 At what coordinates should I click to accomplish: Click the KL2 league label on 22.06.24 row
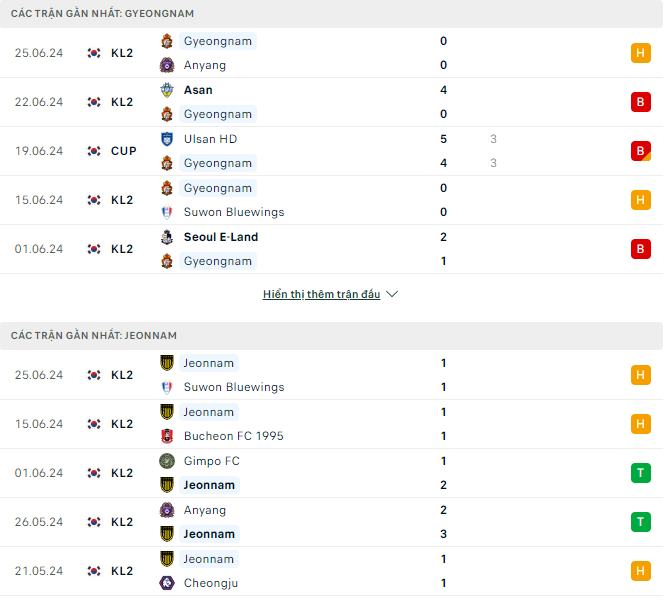[122, 102]
